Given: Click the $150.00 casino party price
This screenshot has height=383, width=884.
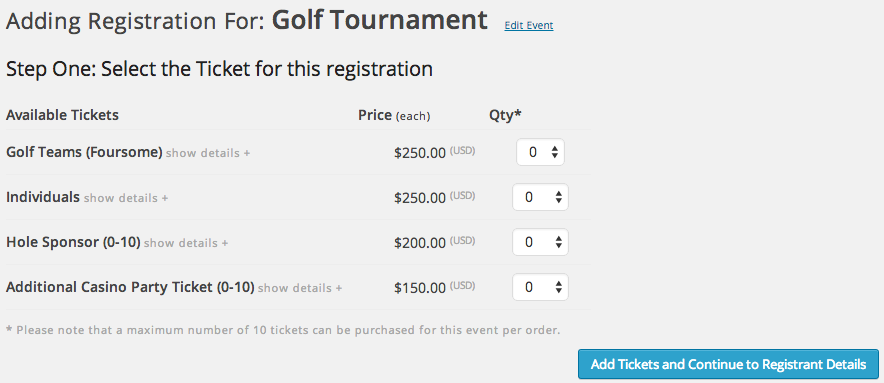Looking at the screenshot, I should tap(420, 288).
